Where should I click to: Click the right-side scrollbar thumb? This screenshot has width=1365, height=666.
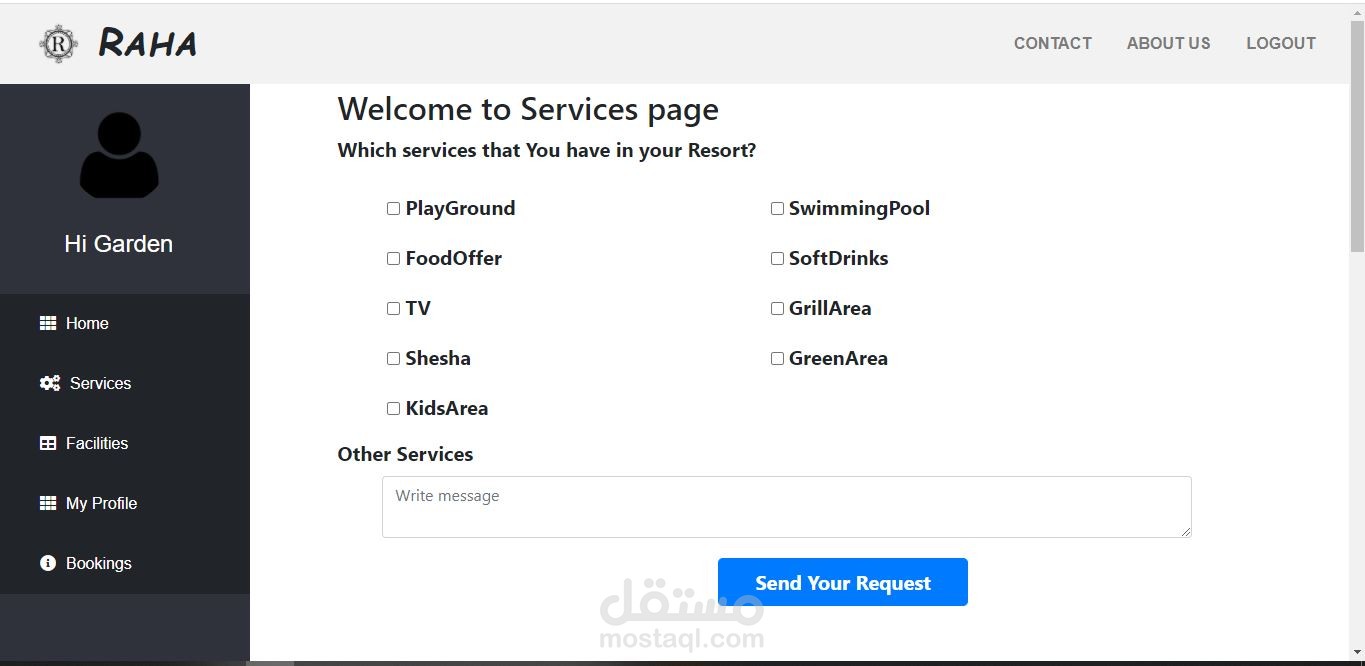[x=1357, y=140]
